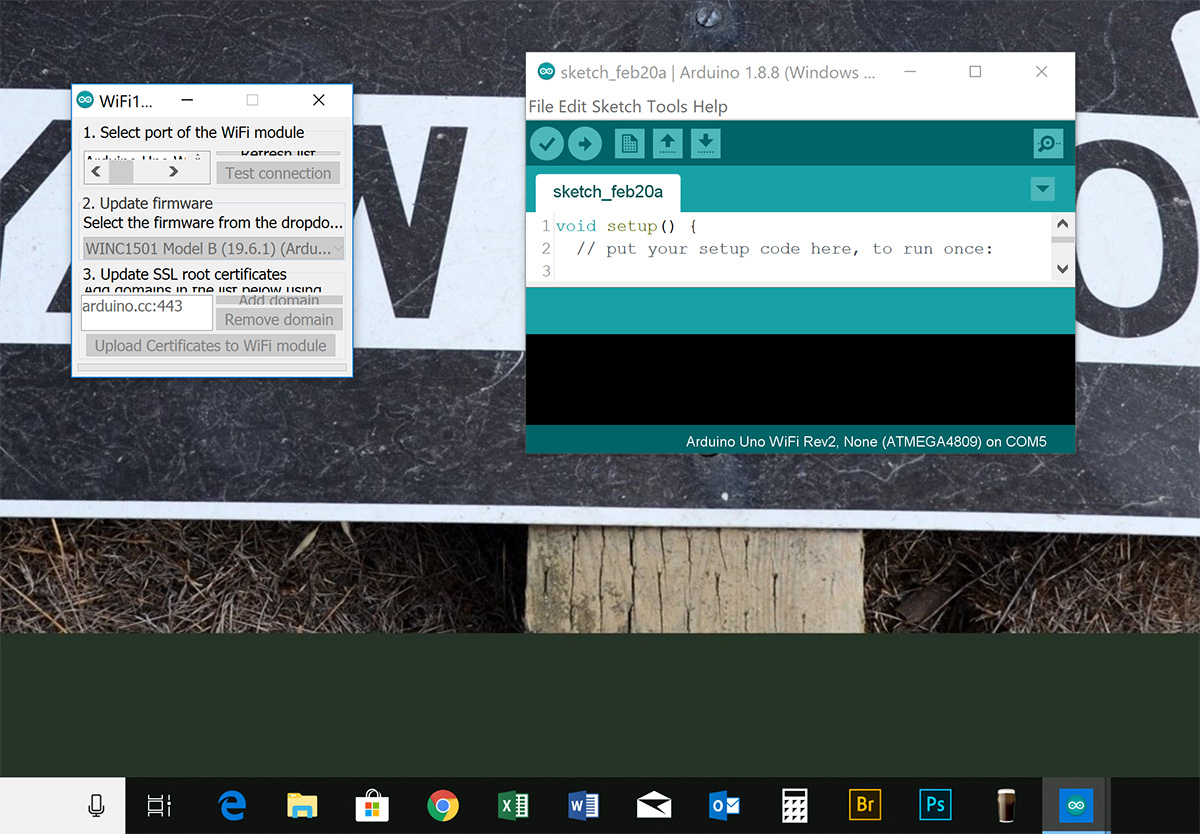
Task: Open Task View from the taskbar
Action: 159,805
